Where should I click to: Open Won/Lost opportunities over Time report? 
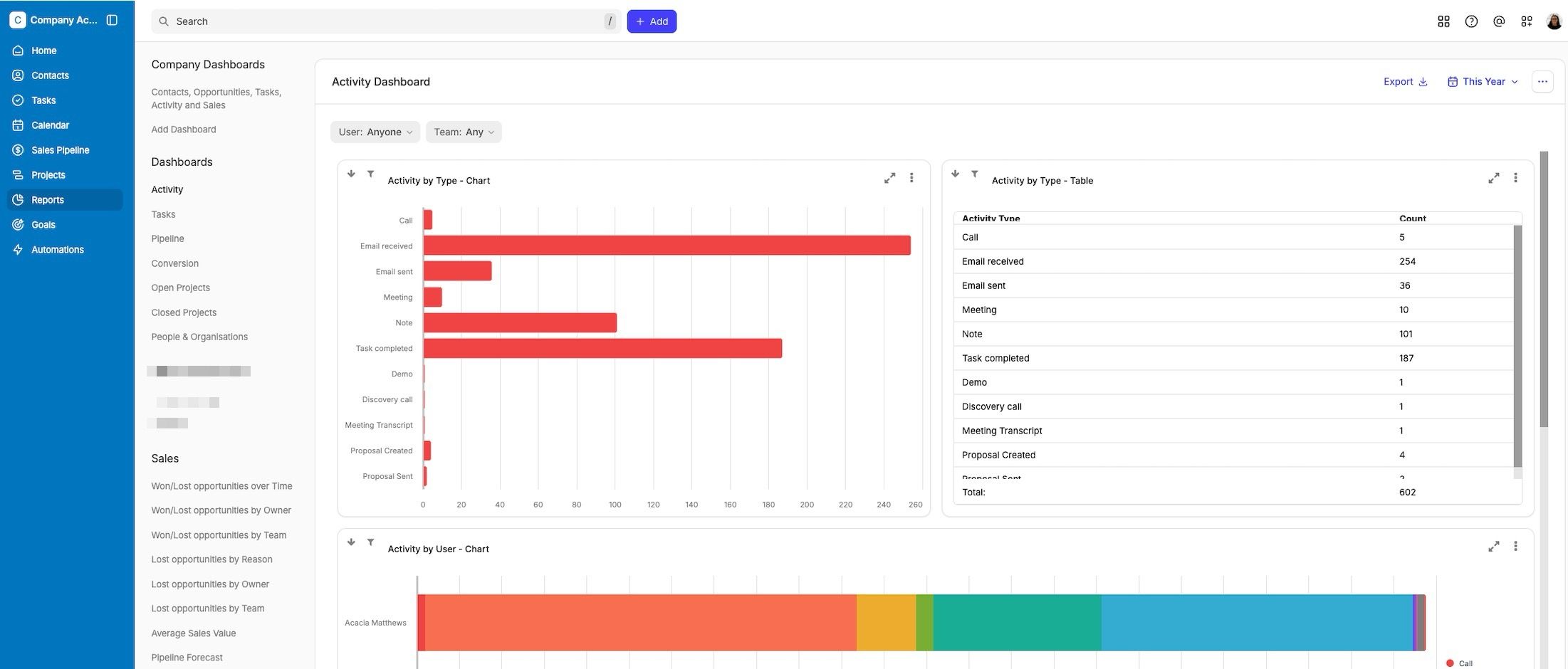click(x=221, y=486)
